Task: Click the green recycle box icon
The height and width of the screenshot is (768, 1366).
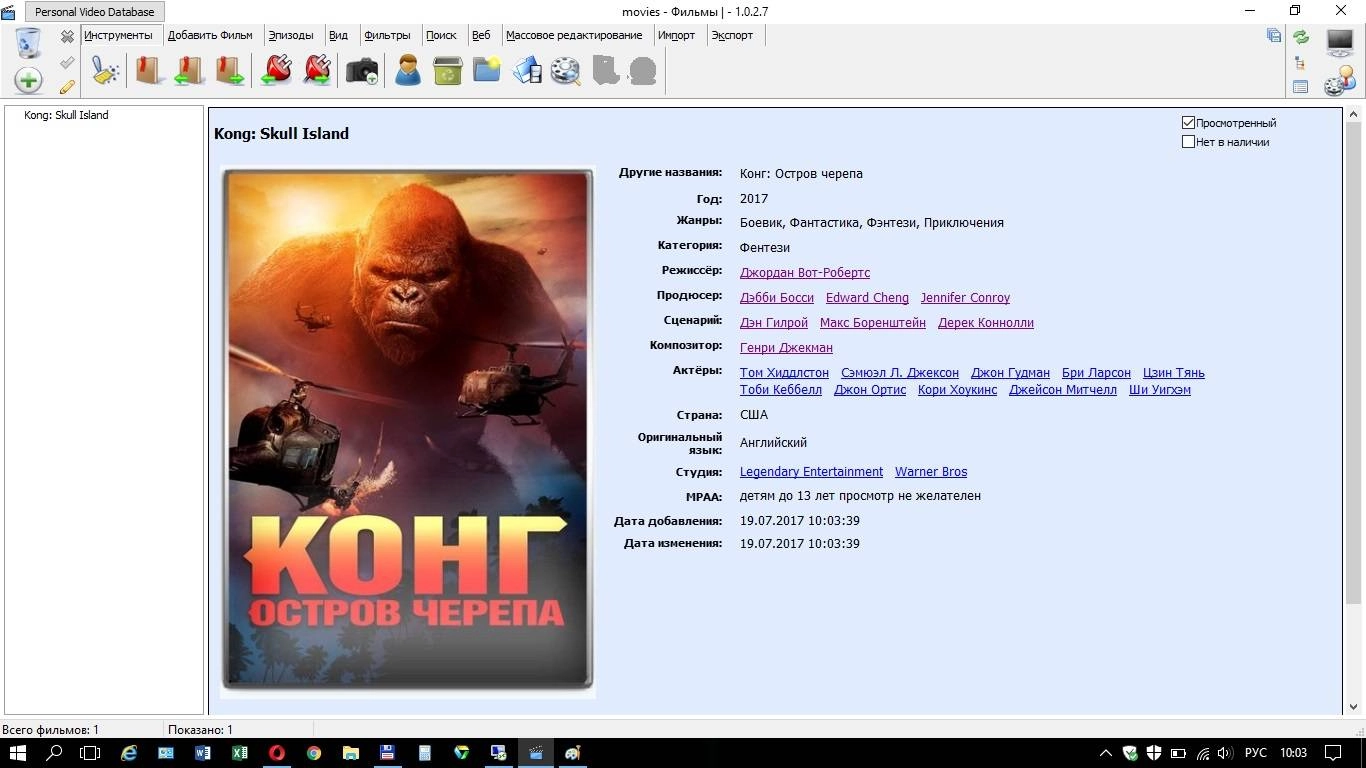Action: 447,70
